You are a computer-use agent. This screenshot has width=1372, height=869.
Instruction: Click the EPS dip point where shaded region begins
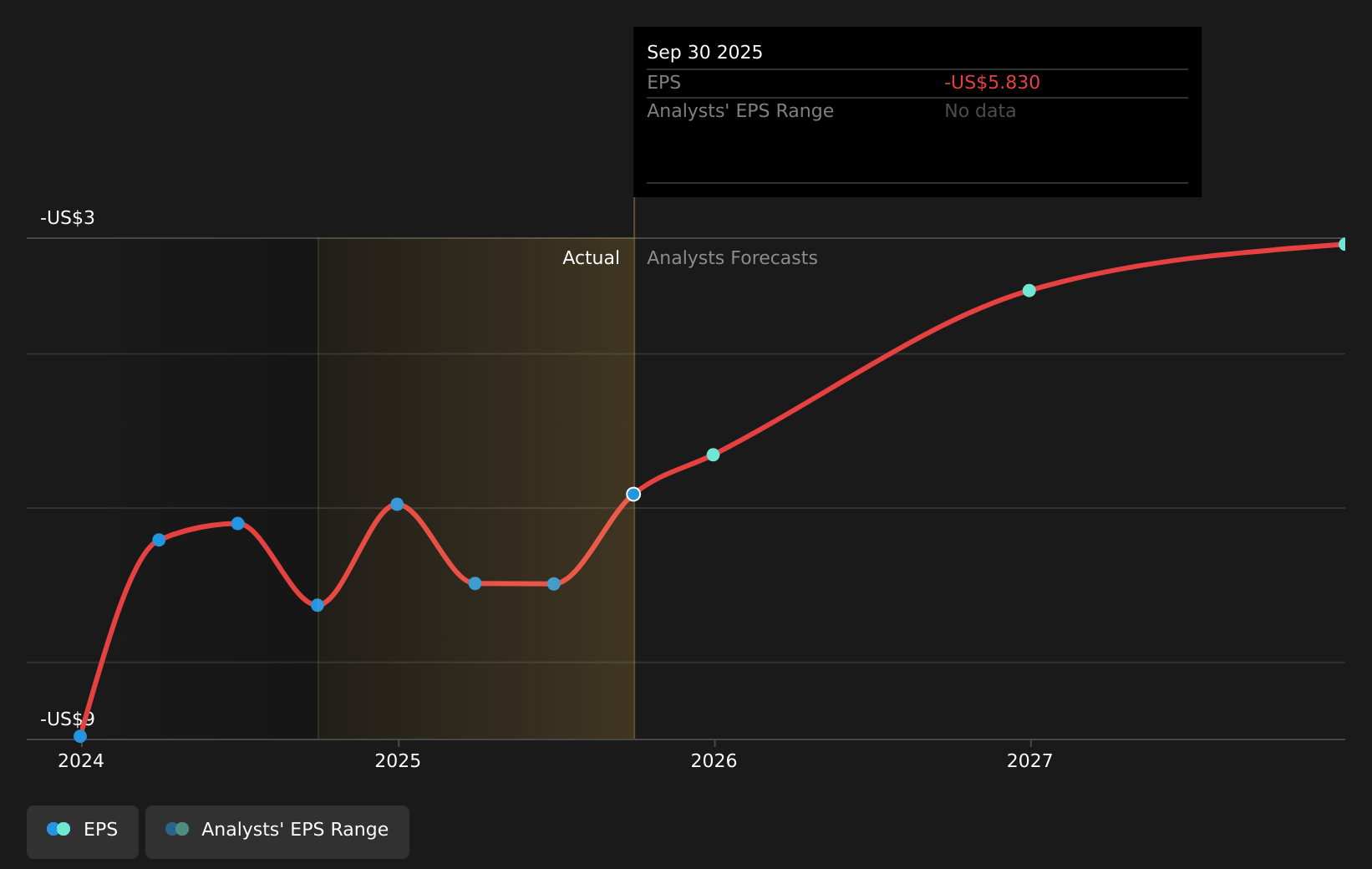pos(318,605)
